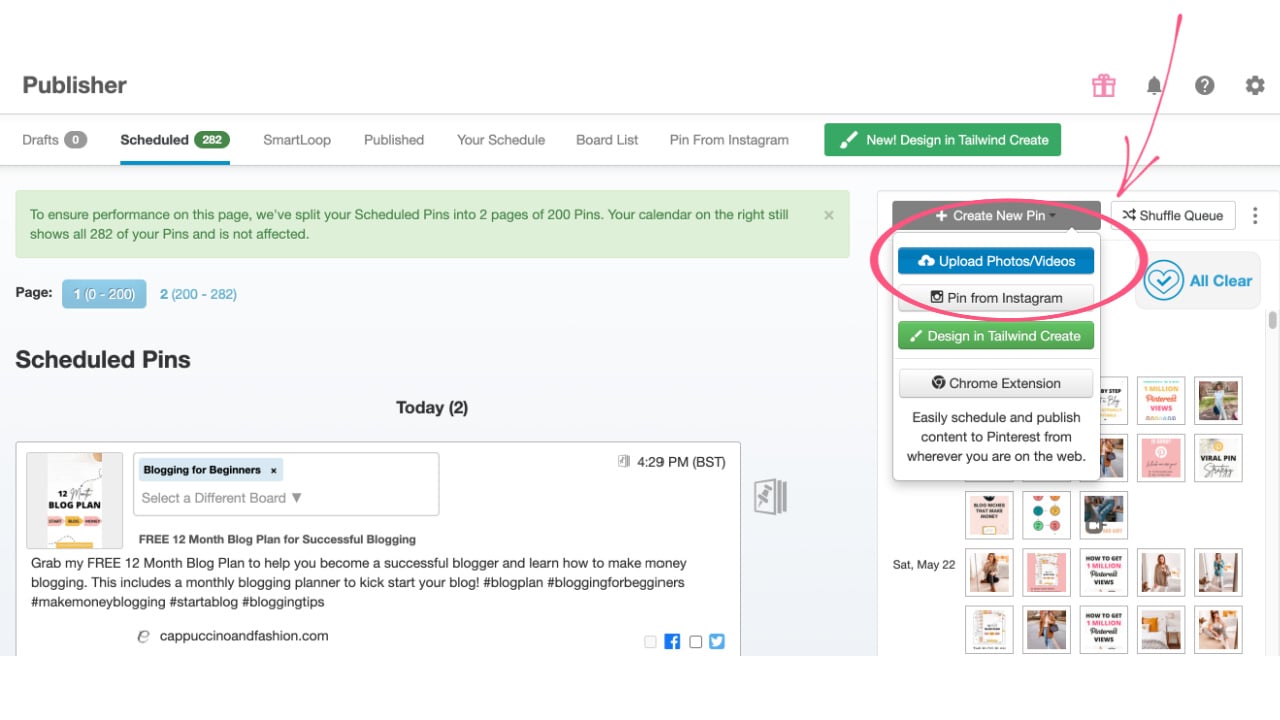Image resolution: width=1280 pixels, height=720 pixels.
Task: Expand the Create New Pin dropdown
Action: [996, 215]
